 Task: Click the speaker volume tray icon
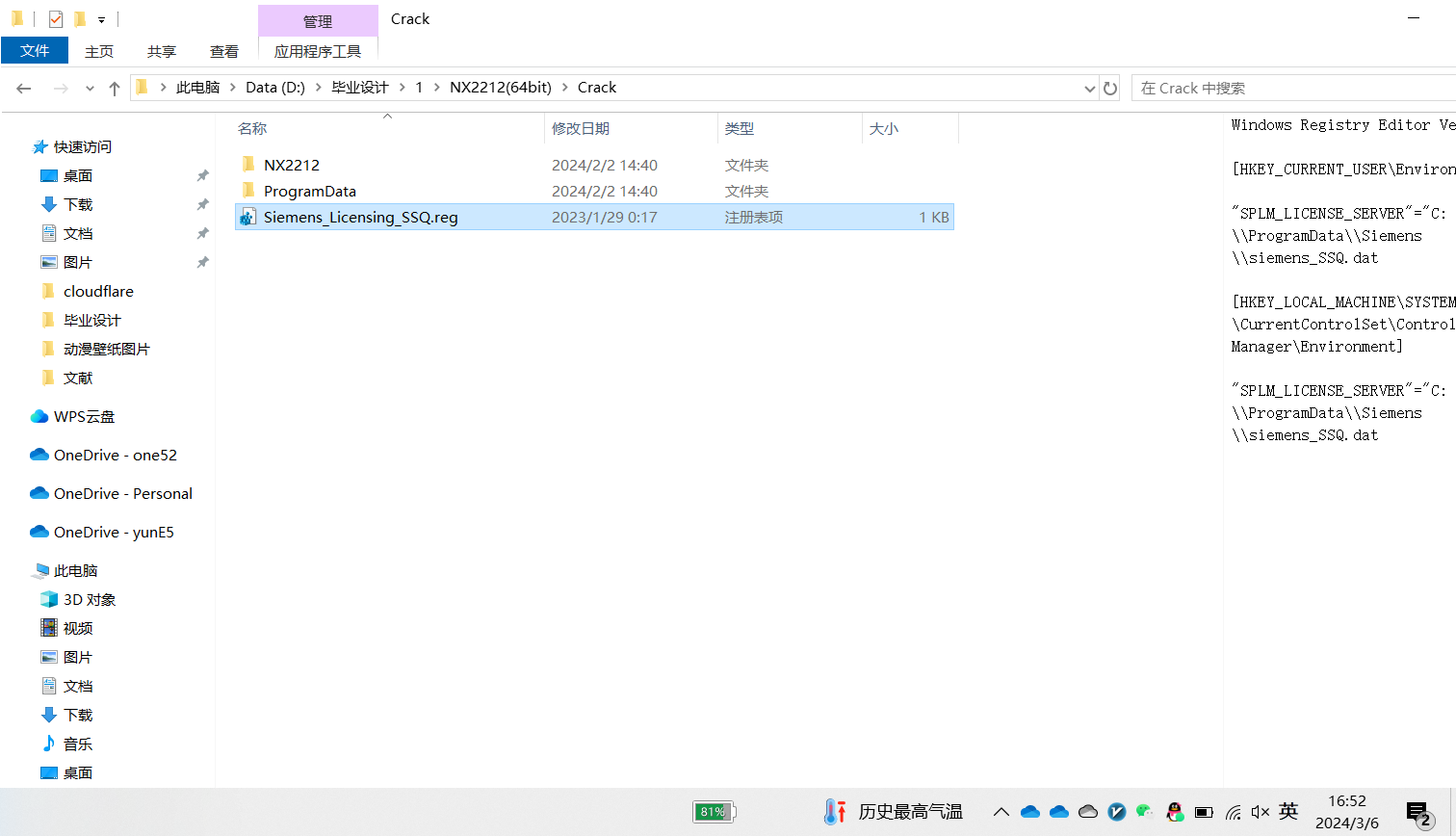[1261, 812]
